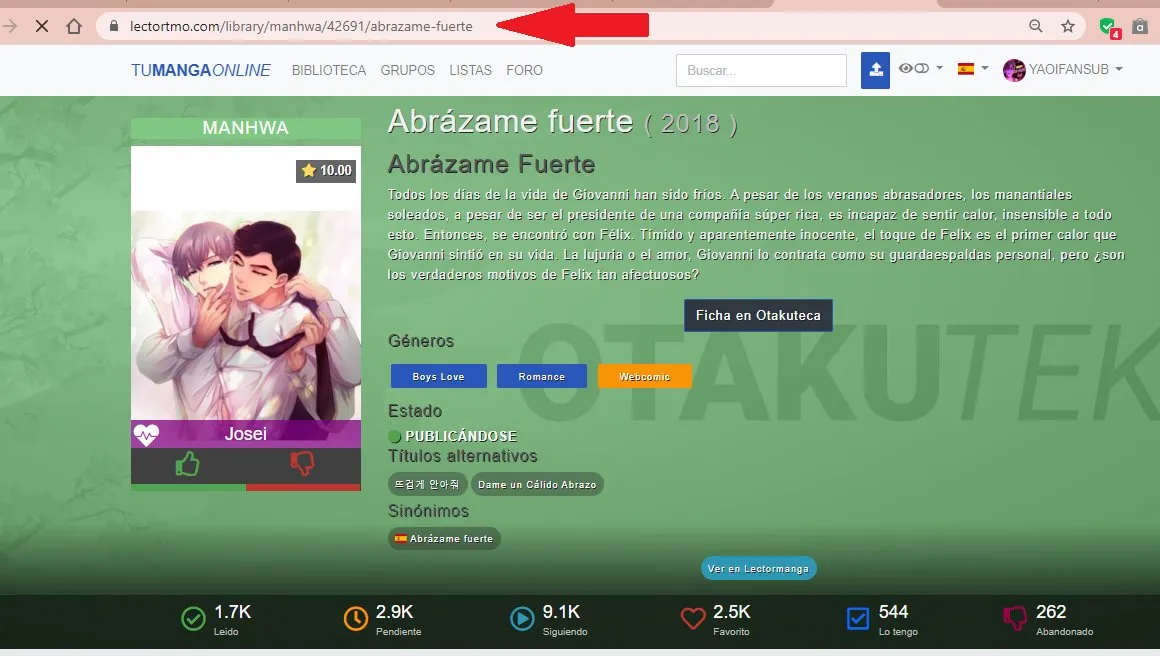Expand the YAOIFANSUB user menu
The height and width of the screenshot is (656, 1160).
[x=1076, y=70]
